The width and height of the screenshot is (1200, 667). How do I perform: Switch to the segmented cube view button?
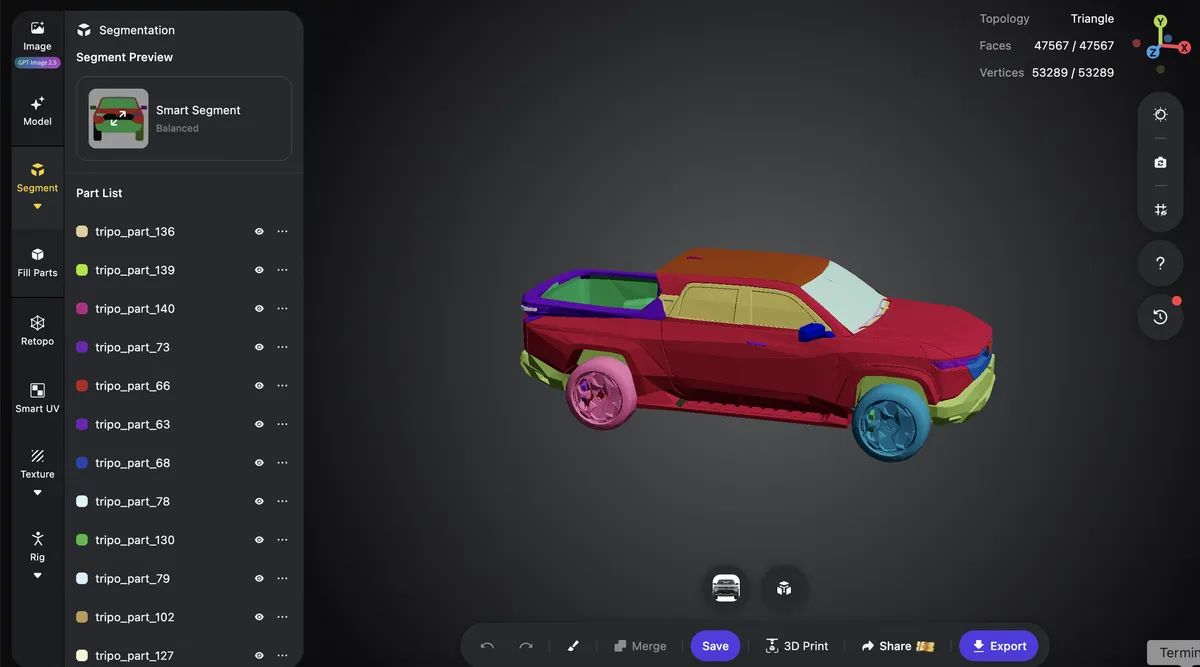coord(784,587)
